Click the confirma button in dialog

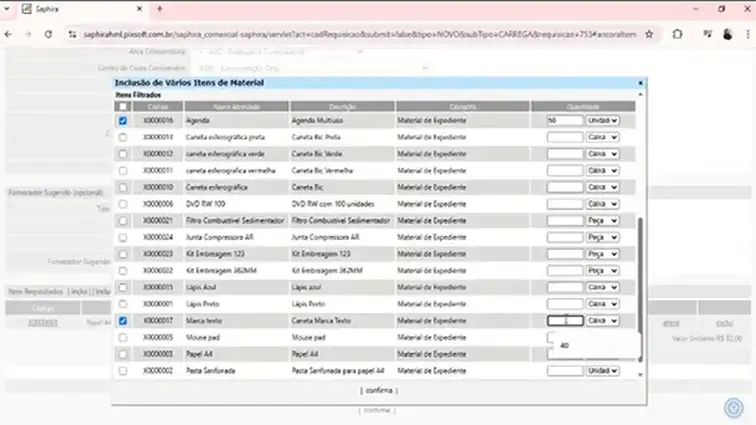coord(379,390)
